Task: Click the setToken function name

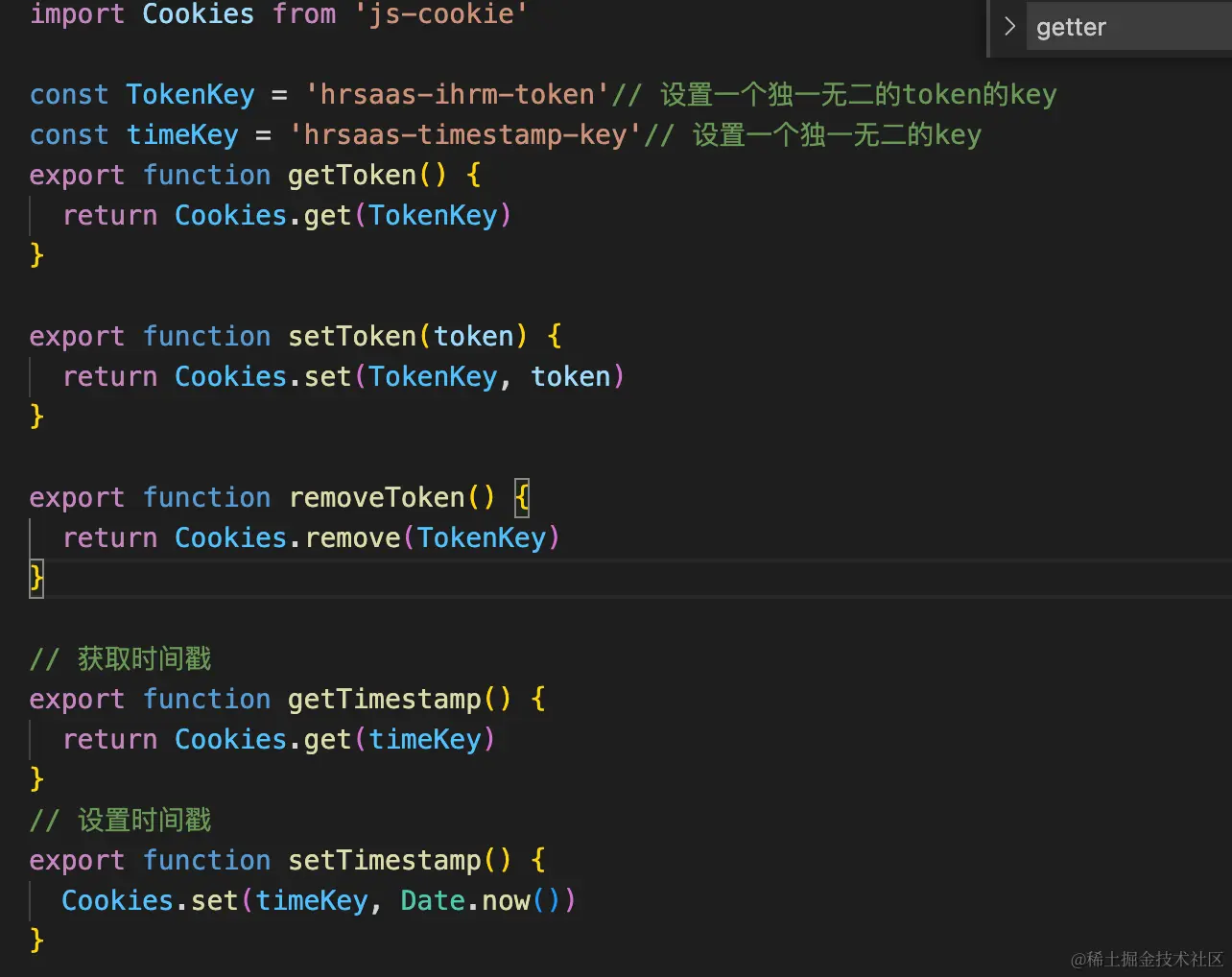Action: (352, 336)
